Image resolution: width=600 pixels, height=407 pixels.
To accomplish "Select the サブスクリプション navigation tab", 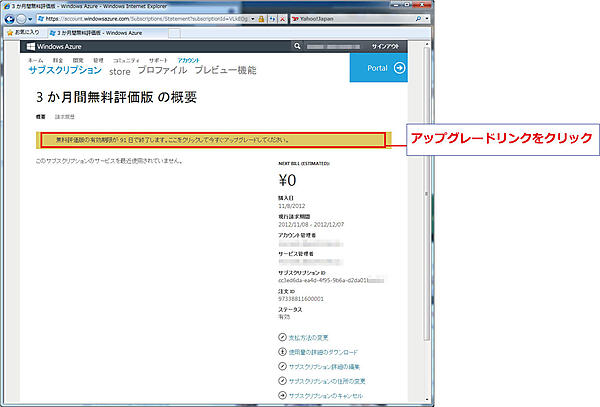I will click(65, 71).
